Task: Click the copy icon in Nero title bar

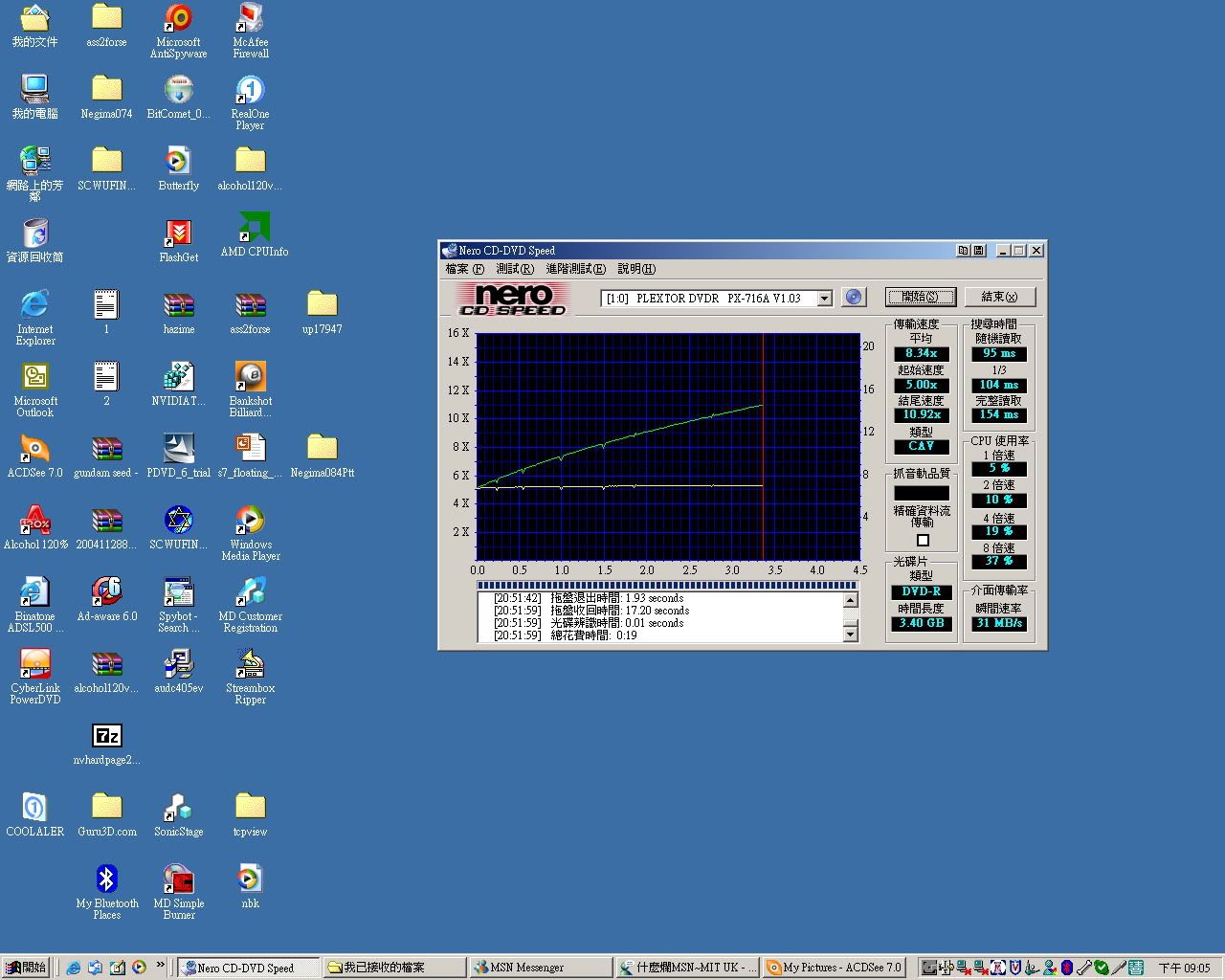Action: tap(963, 251)
